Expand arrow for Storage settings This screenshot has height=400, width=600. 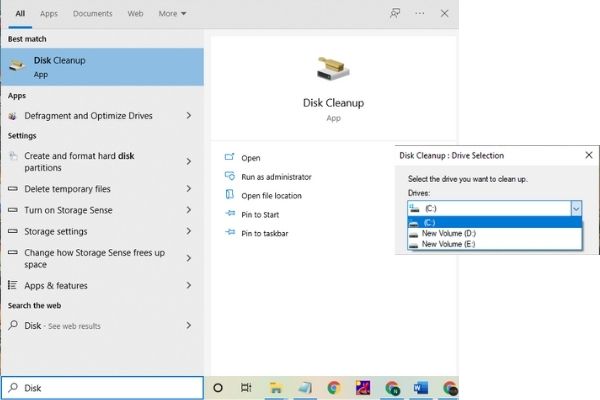click(189, 232)
